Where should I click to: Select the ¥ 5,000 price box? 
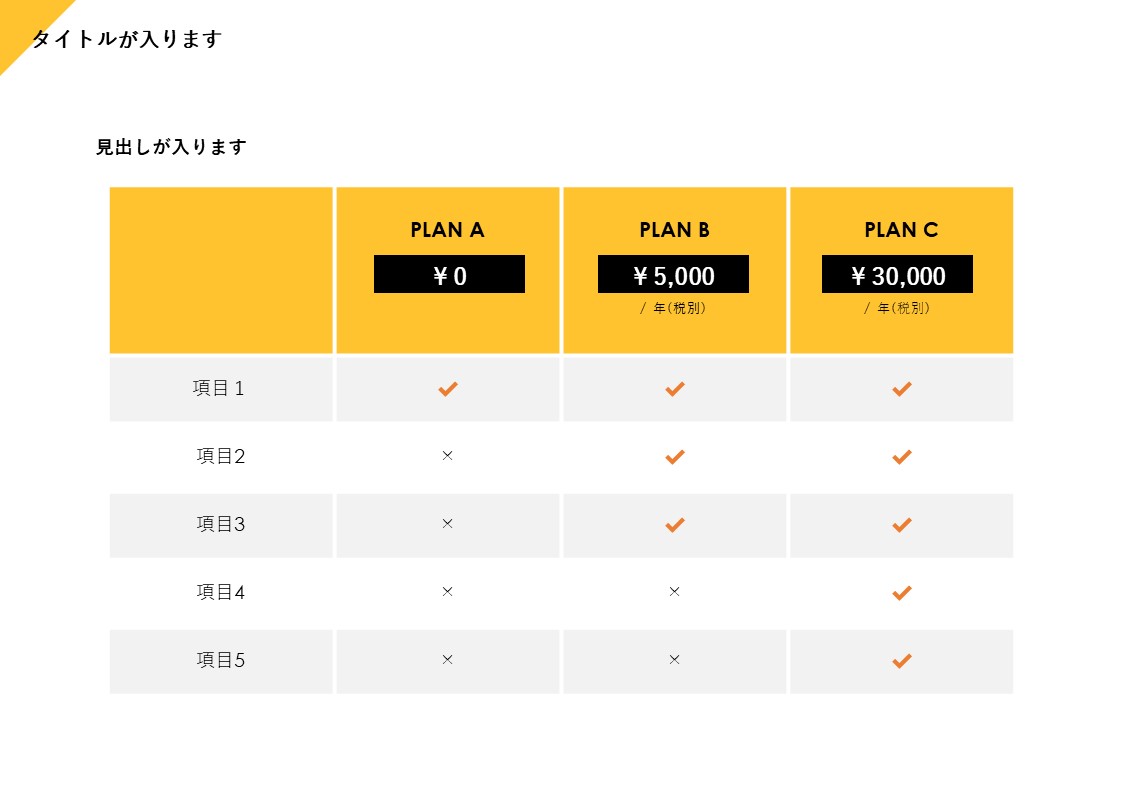click(673, 274)
